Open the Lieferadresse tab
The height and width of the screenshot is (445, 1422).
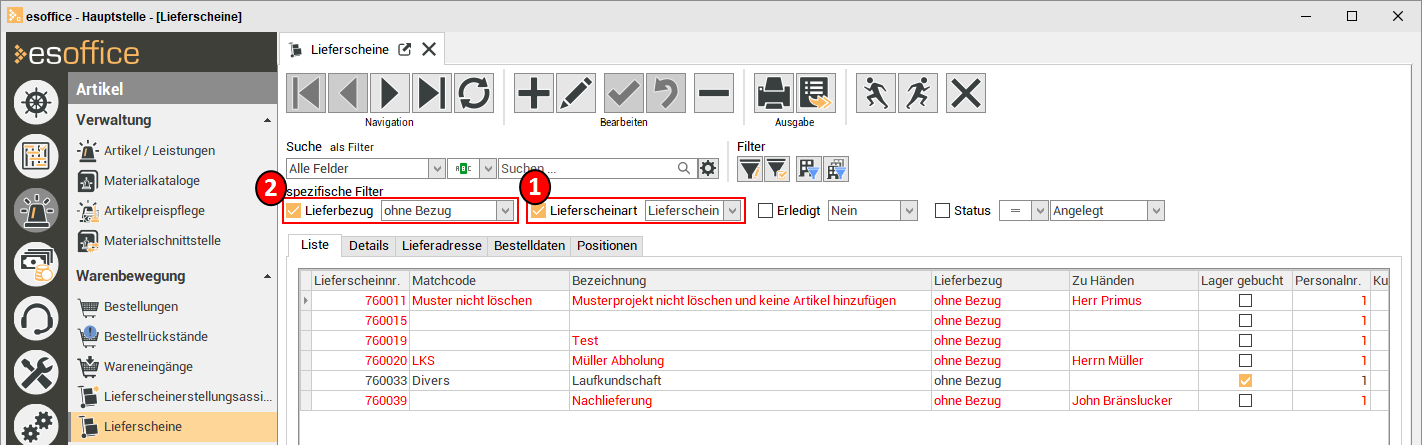point(441,245)
